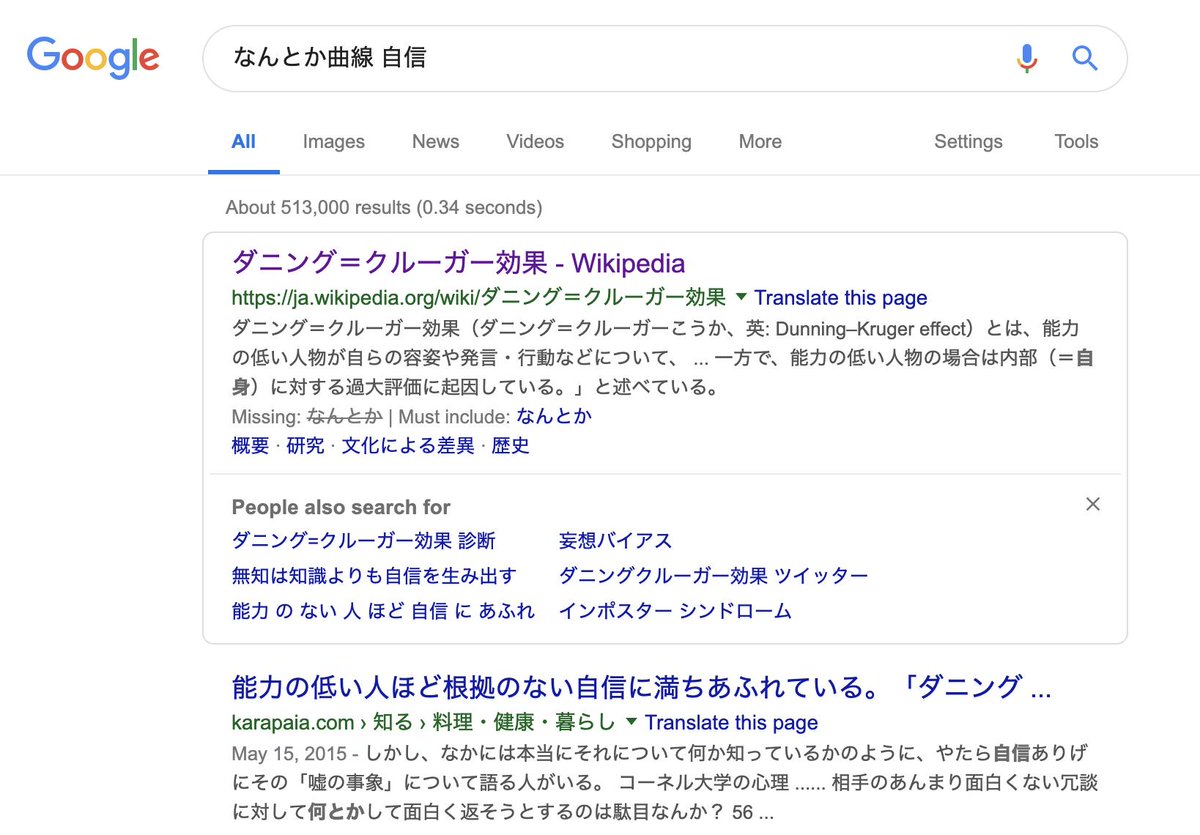
Task: Open ダニング＝クルーガー効果 - Wikipedia result title
Action: (x=459, y=263)
